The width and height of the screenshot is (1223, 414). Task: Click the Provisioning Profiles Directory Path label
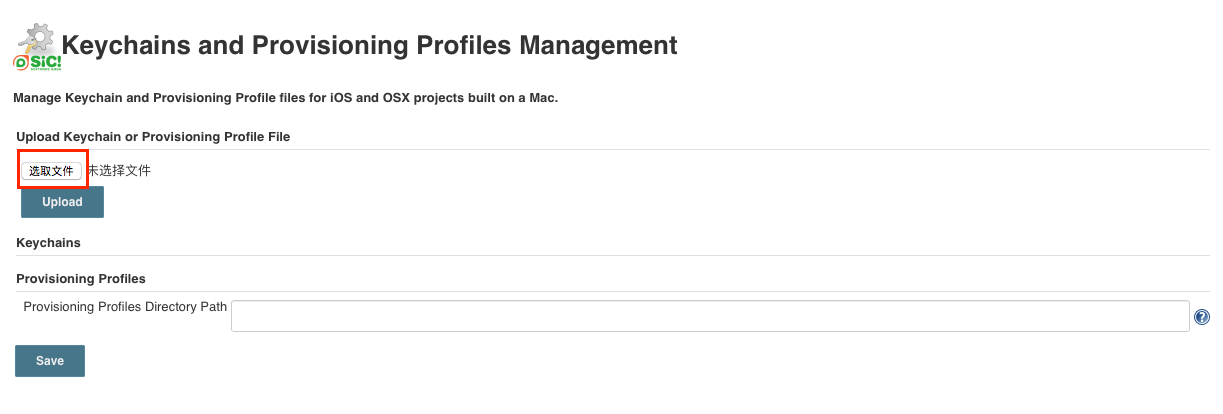[x=125, y=307]
